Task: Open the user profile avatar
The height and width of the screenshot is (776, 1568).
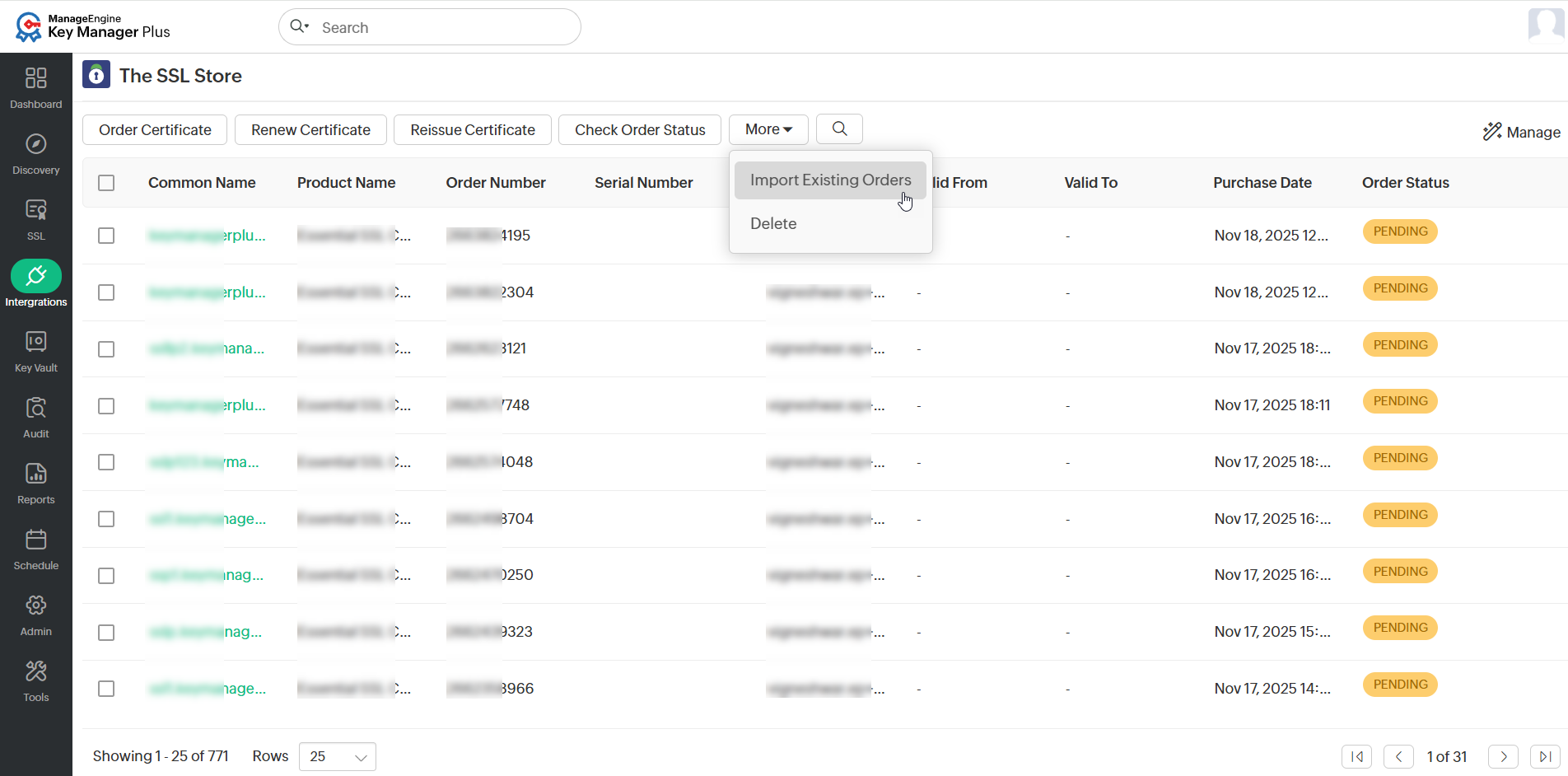Action: point(1546,26)
